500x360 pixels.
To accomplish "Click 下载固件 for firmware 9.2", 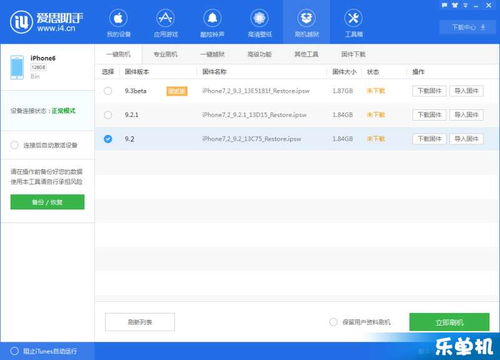I will (429, 139).
